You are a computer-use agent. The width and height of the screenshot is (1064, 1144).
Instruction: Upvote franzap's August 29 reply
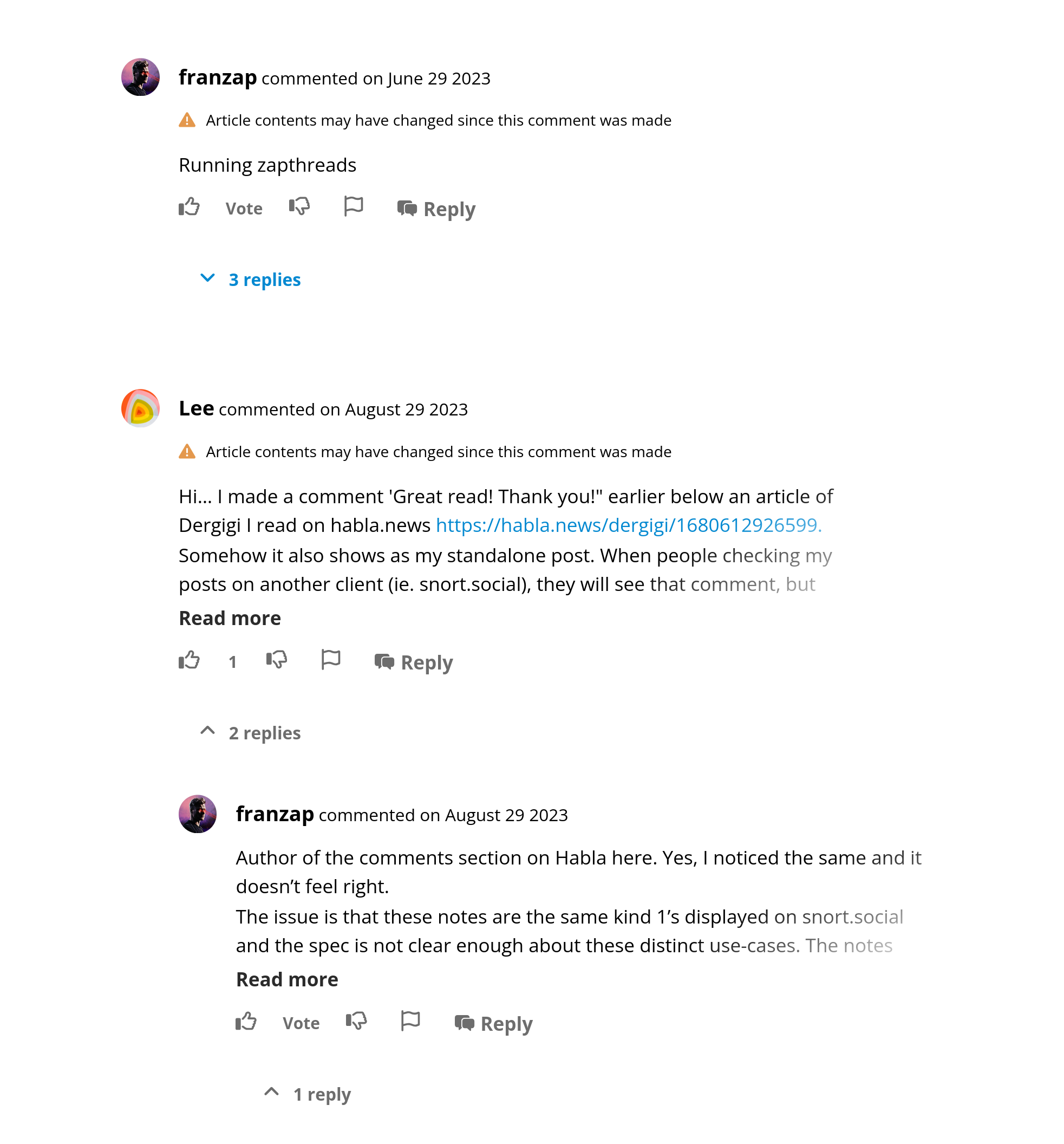click(x=246, y=1022)
